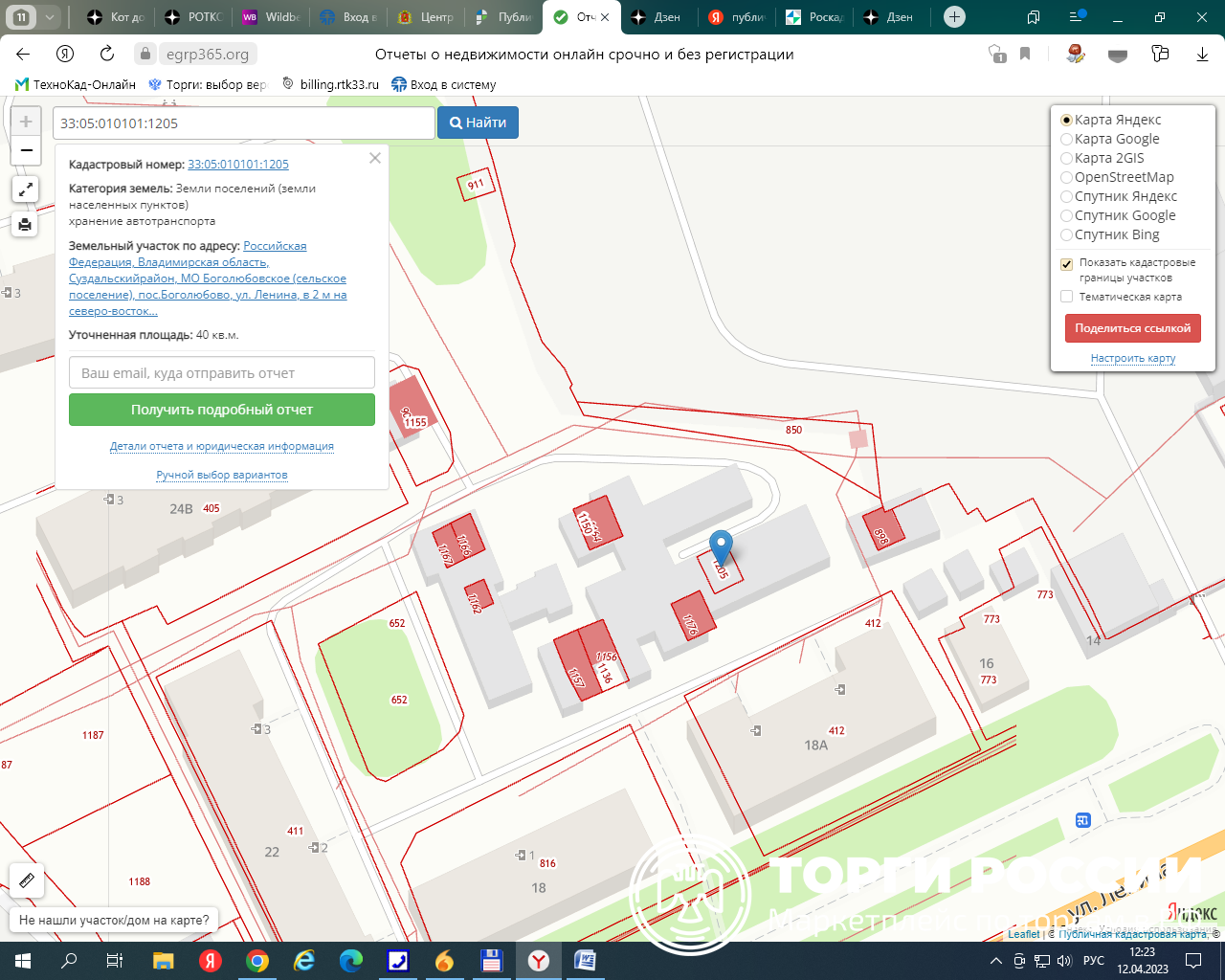Switch to Центр browser tab

pyautogui.click(x=426, y=17)
